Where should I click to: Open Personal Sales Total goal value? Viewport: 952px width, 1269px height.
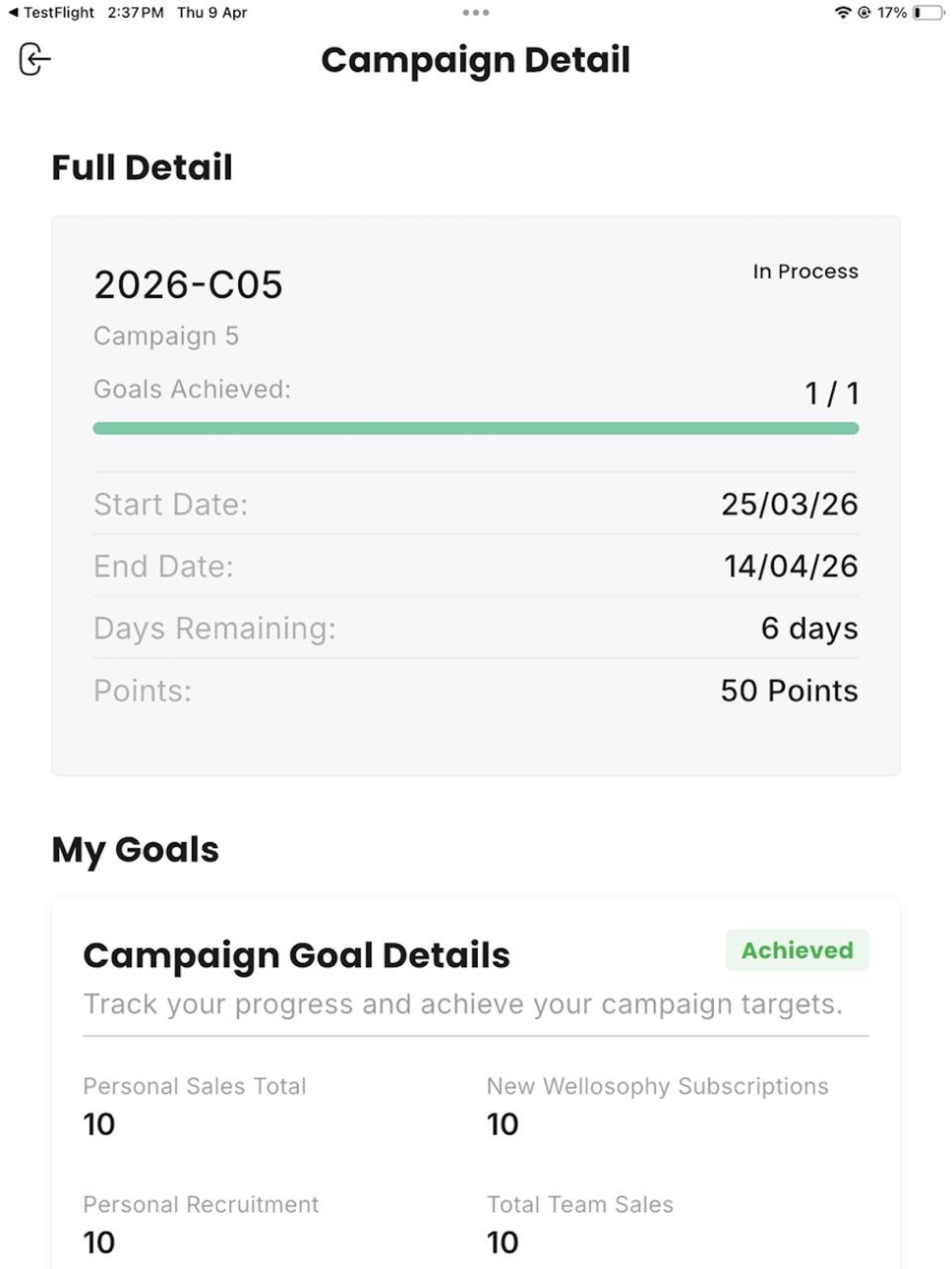tap(99, 1124)
